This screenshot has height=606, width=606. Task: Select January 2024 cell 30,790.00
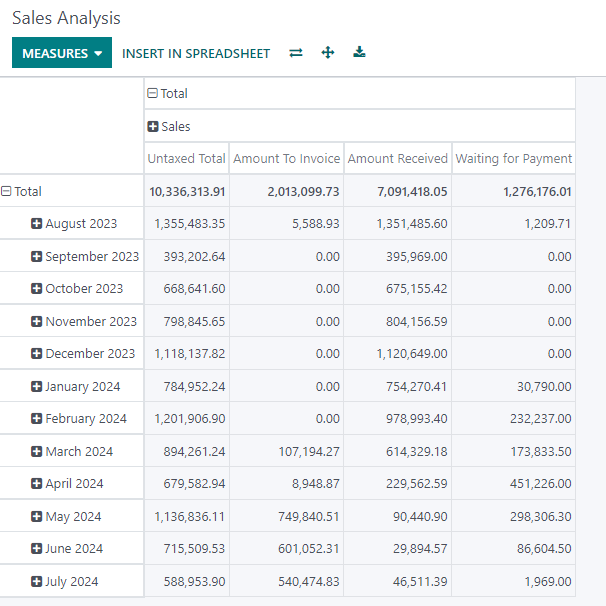point(514,386)
